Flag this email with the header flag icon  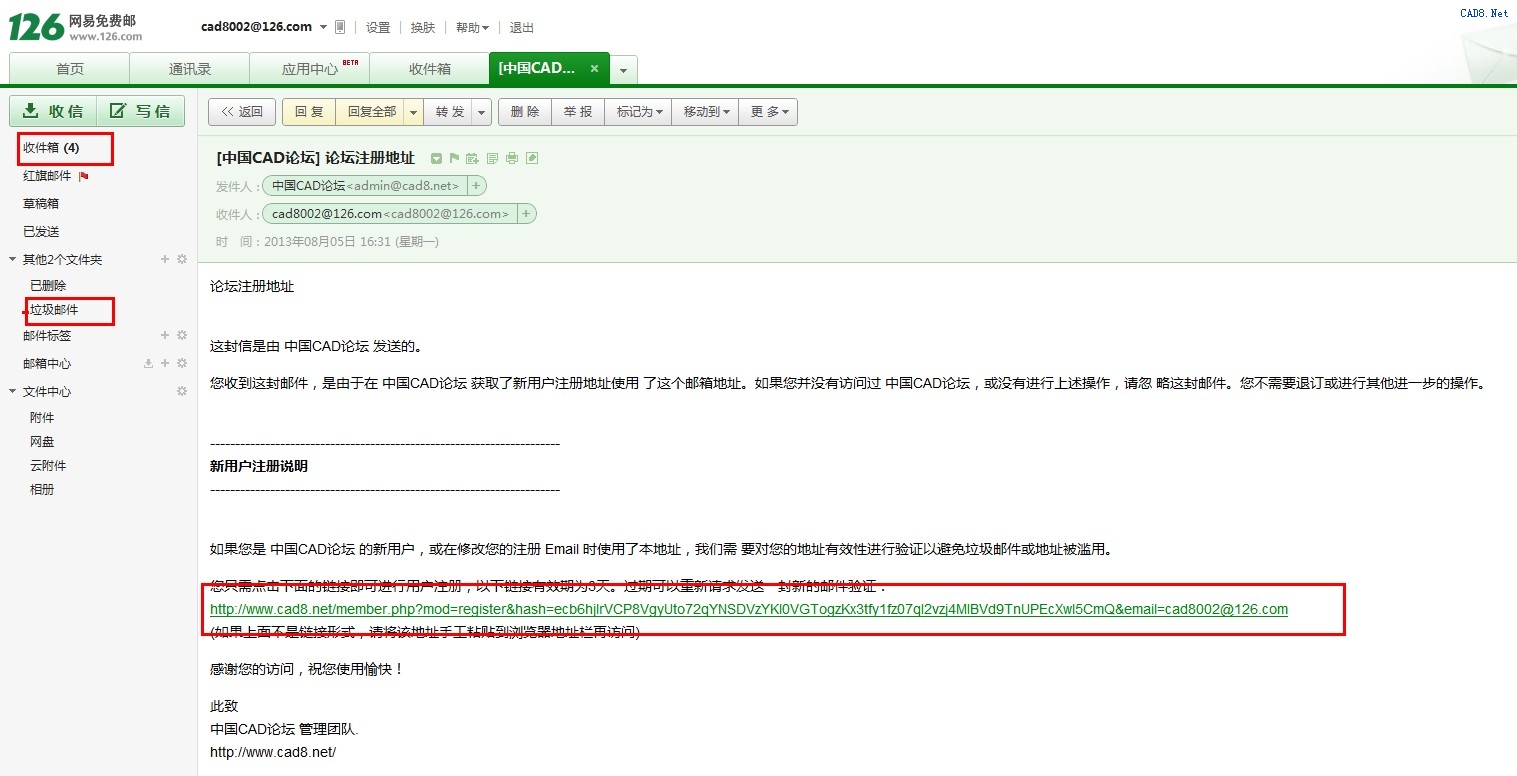454,158
